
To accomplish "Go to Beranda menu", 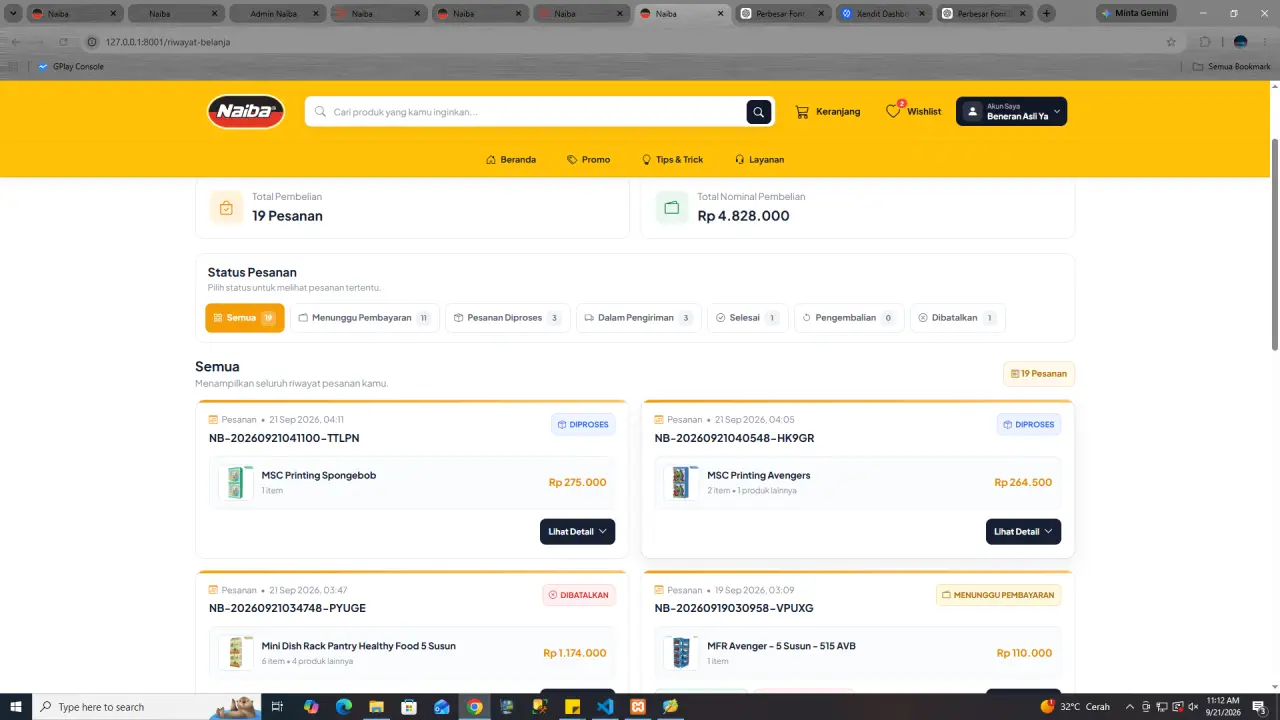I will click(x=511, y=160).
